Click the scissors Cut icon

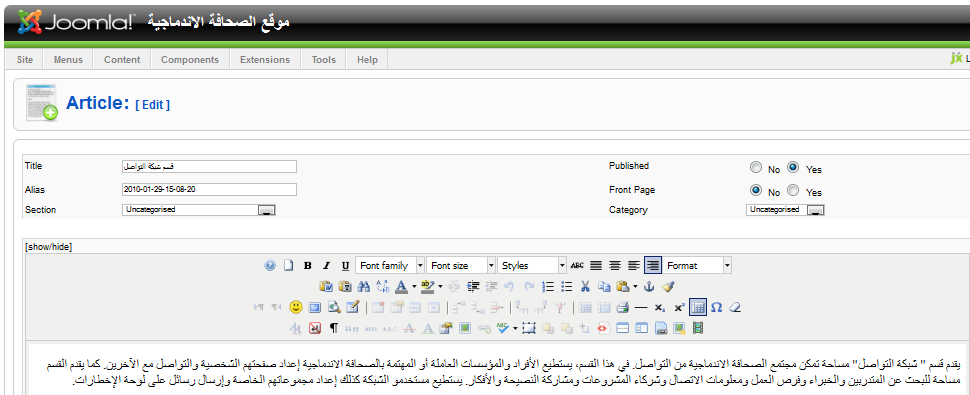pos(585,286)
